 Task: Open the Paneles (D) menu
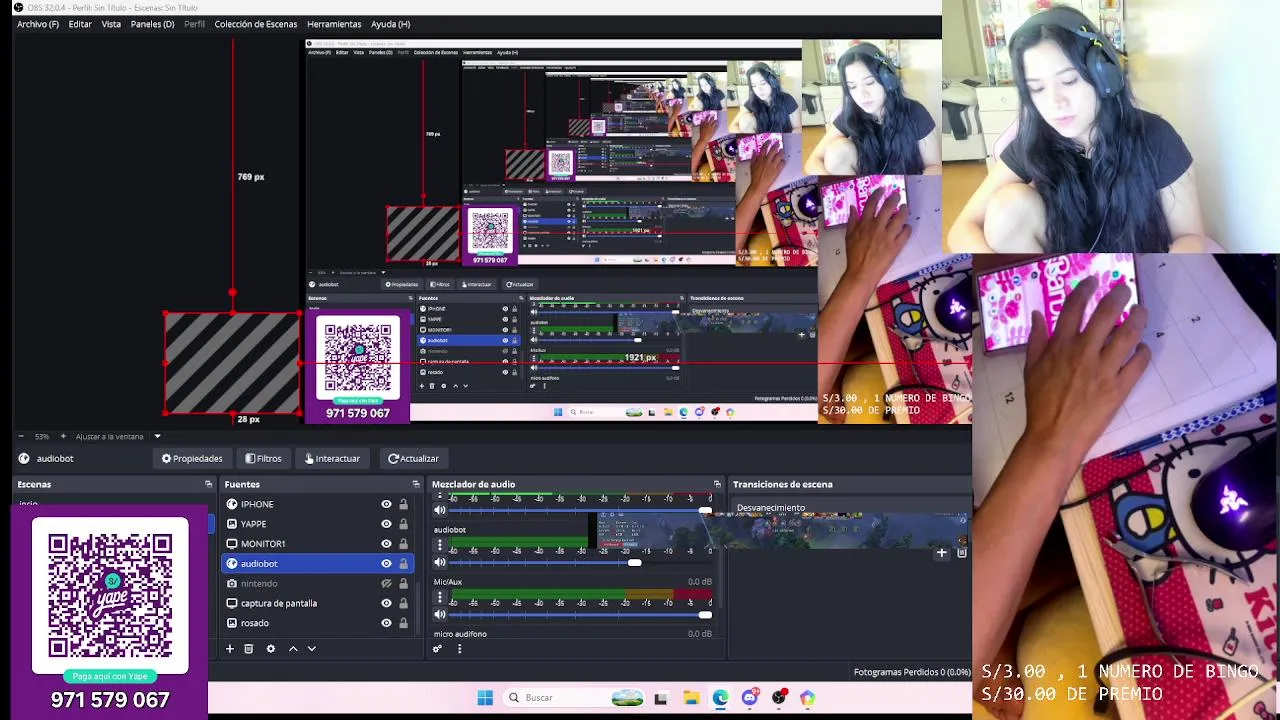pyautogui.click(x=152, y=24)
